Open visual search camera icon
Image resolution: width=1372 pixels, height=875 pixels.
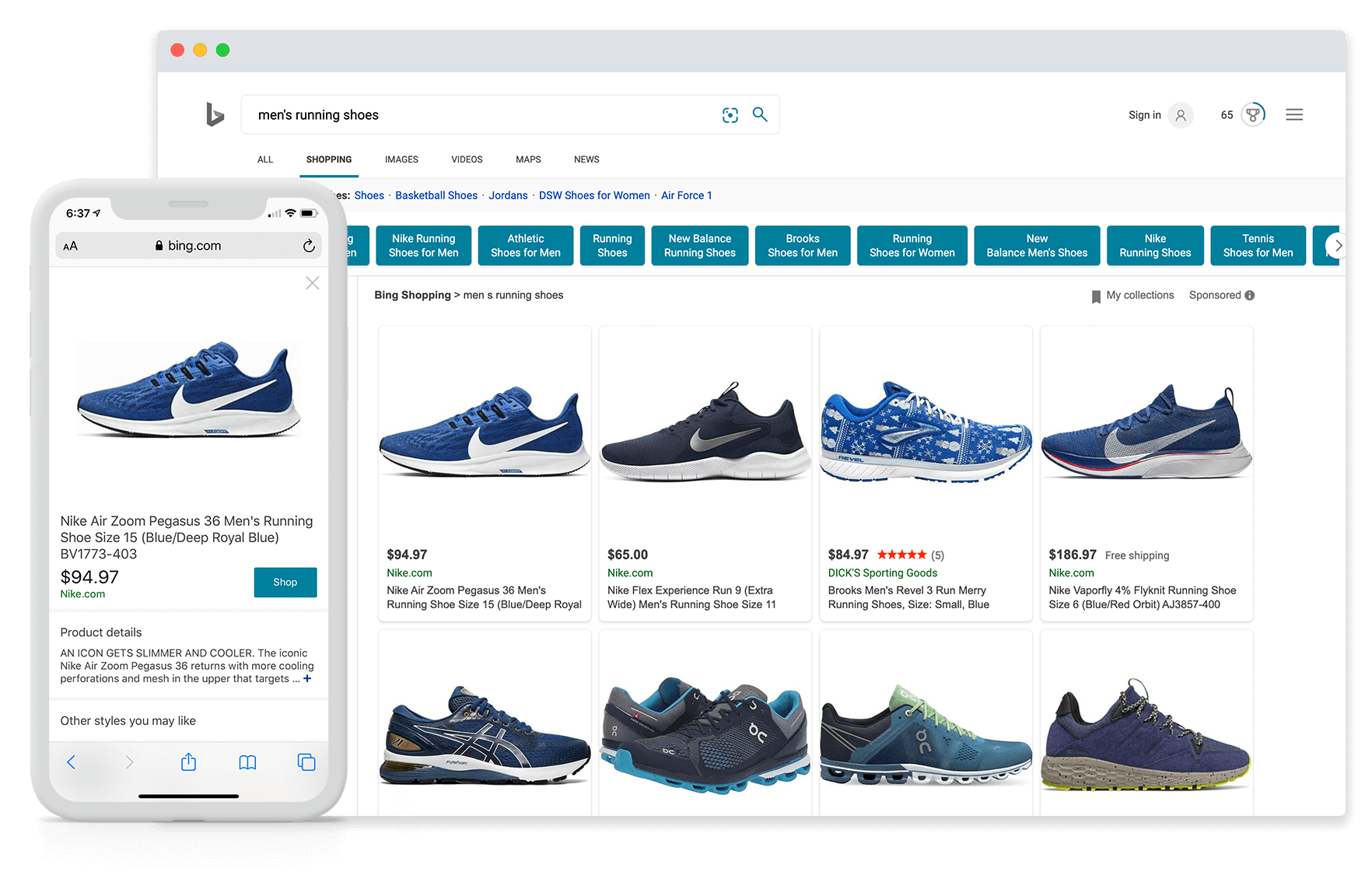point(730,115)
